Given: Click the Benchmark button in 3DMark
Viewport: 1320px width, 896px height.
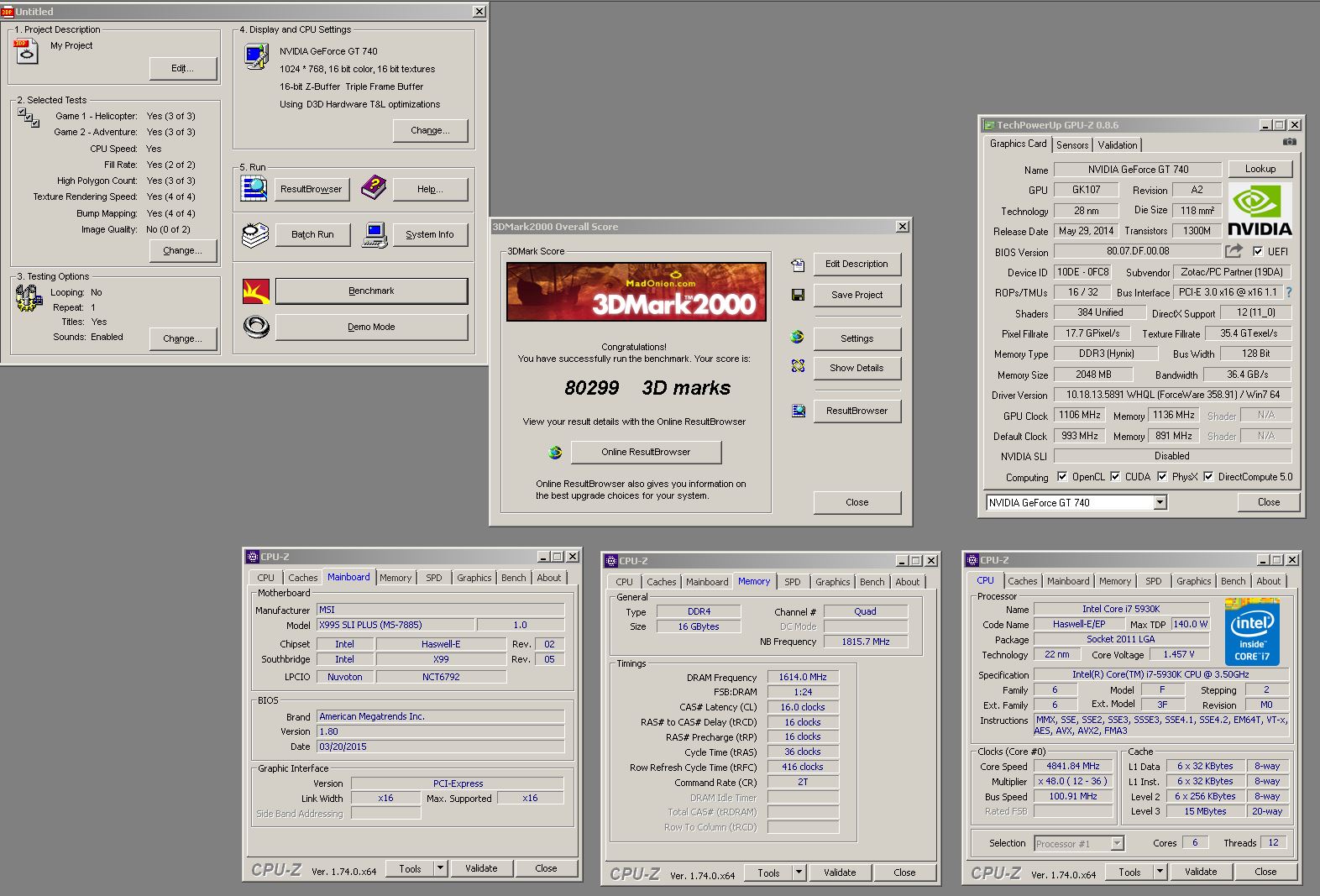Looking at the screenshot, I should click(x=371, y=291).
